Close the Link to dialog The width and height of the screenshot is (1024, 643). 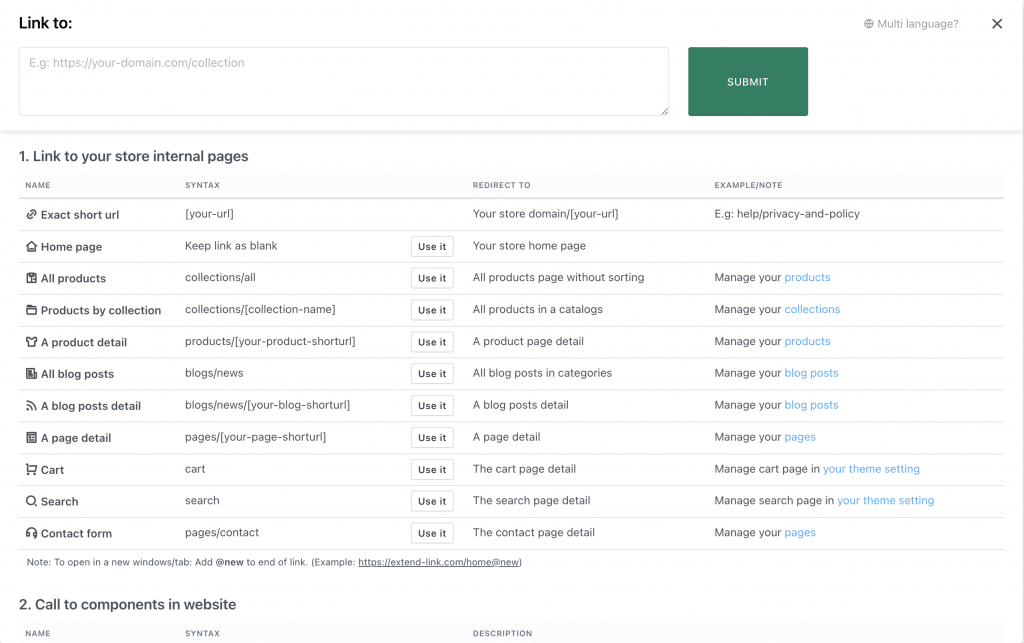[x=997, y=24]
